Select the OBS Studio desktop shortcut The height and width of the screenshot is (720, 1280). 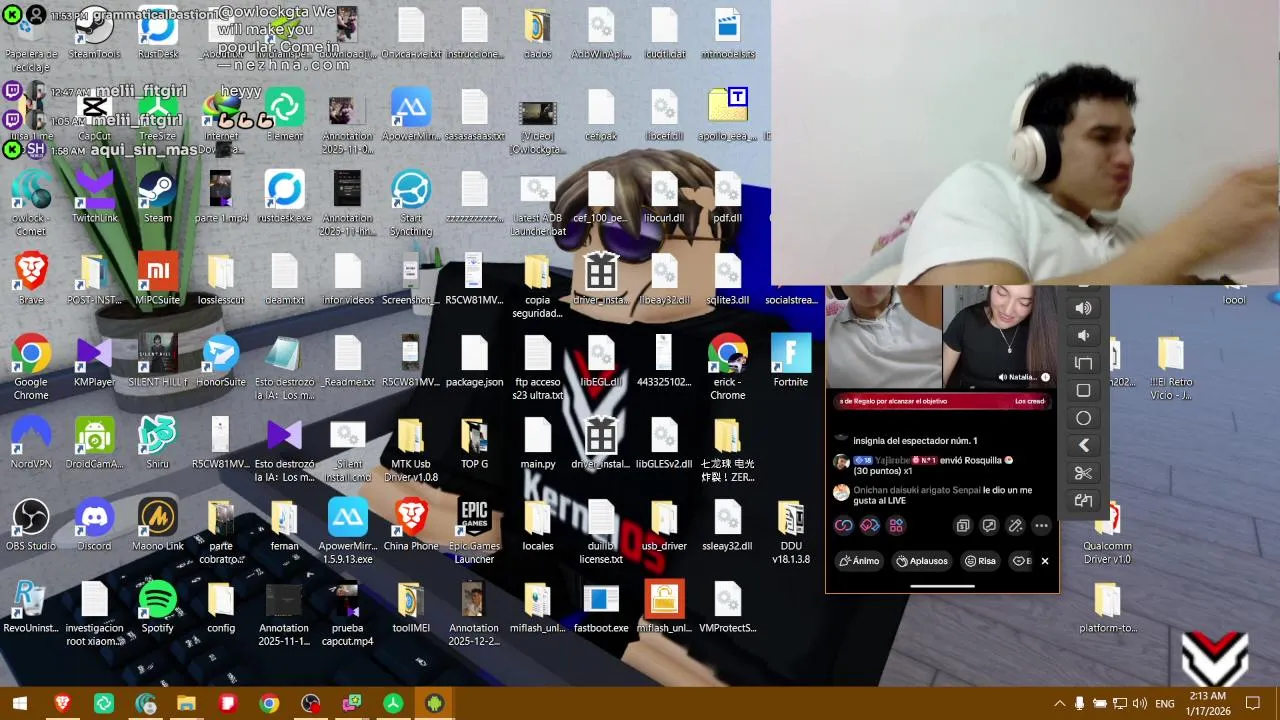(31, 525)
